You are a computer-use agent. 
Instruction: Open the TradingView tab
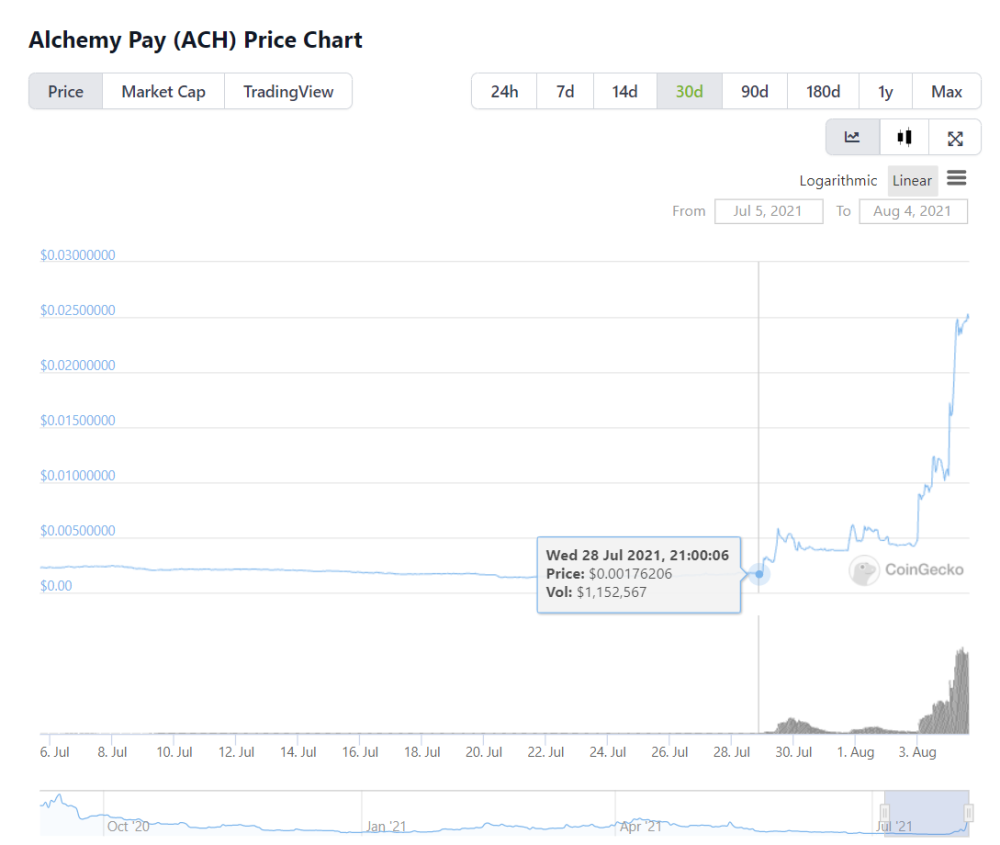click(288, 92)
